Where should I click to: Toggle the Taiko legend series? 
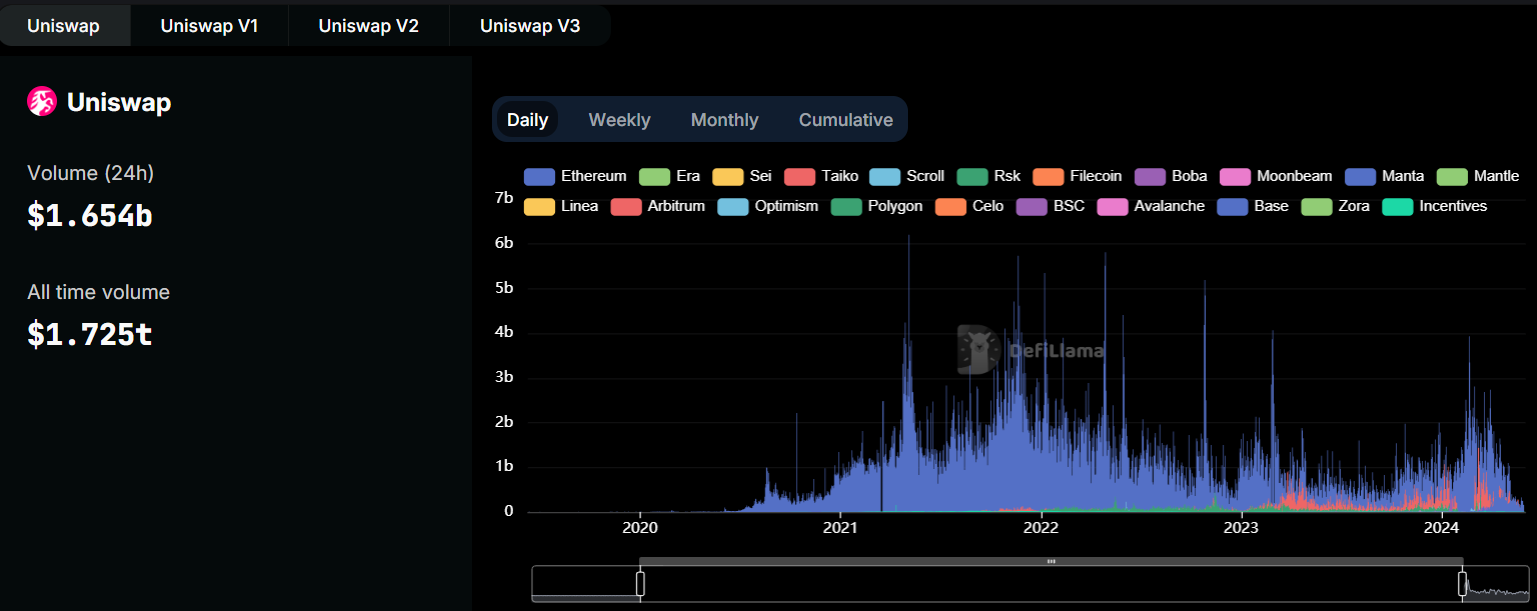[x=821, y=176]
